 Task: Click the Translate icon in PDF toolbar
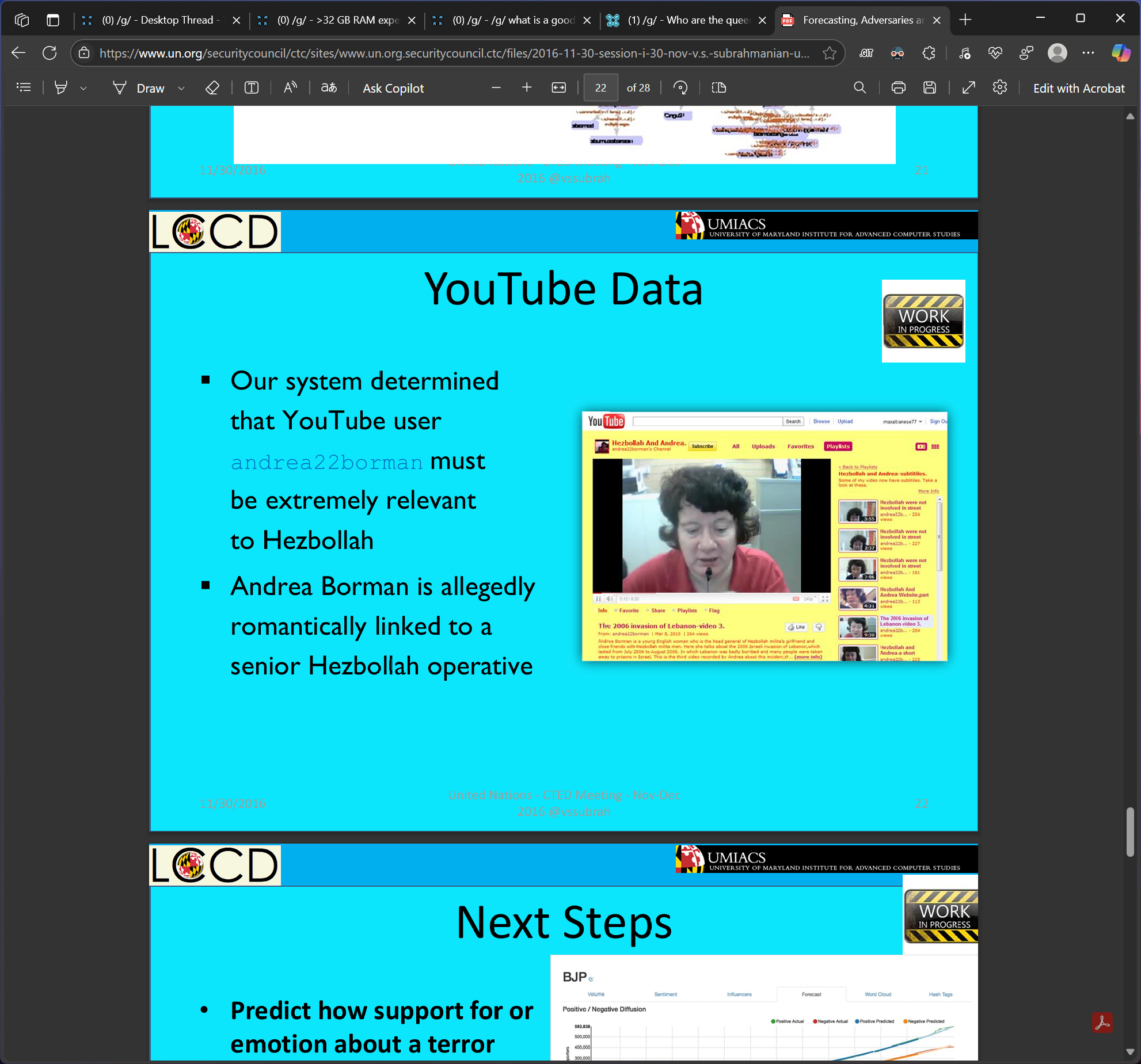[329, 87]
